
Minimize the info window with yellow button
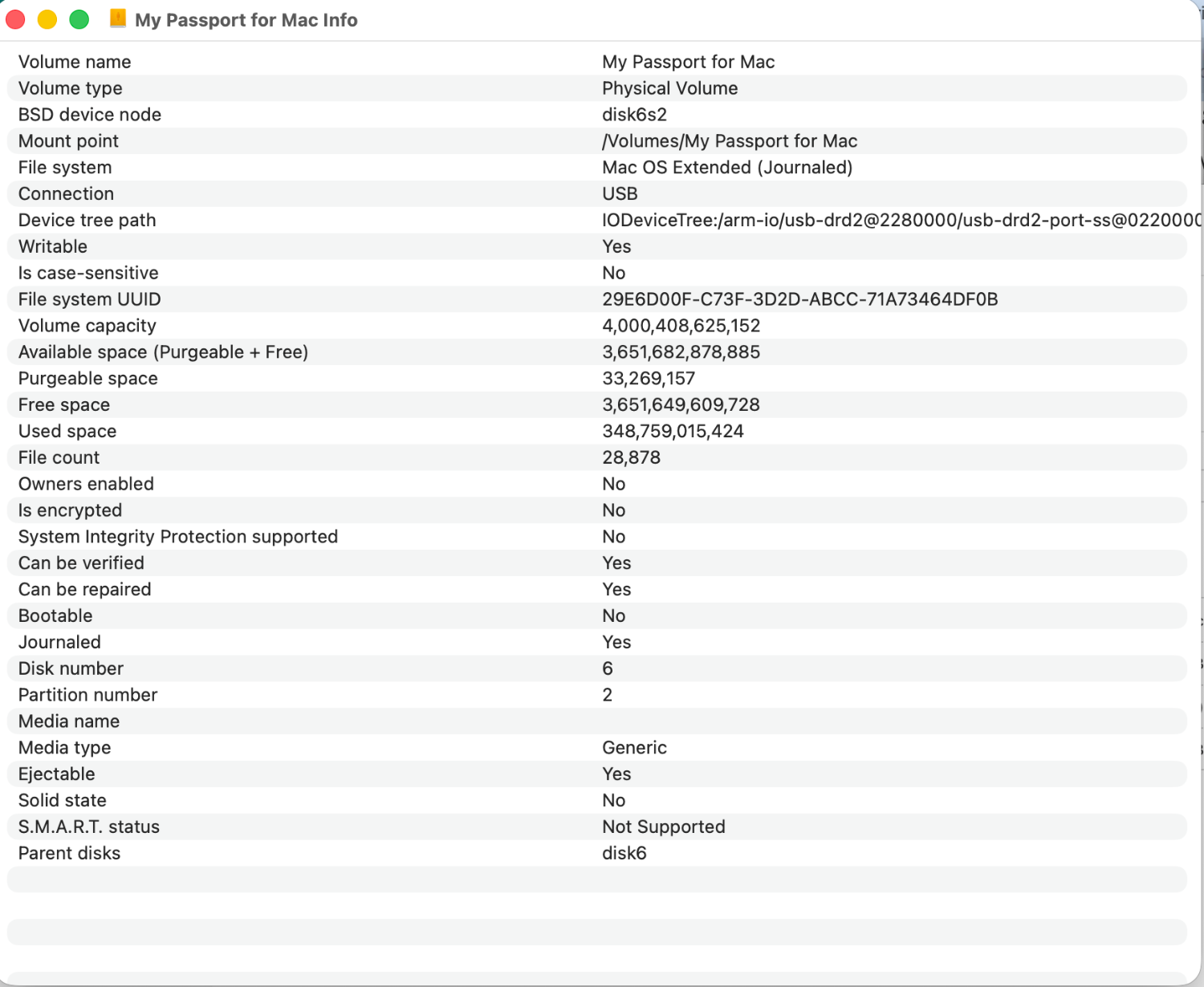point(47,19)
